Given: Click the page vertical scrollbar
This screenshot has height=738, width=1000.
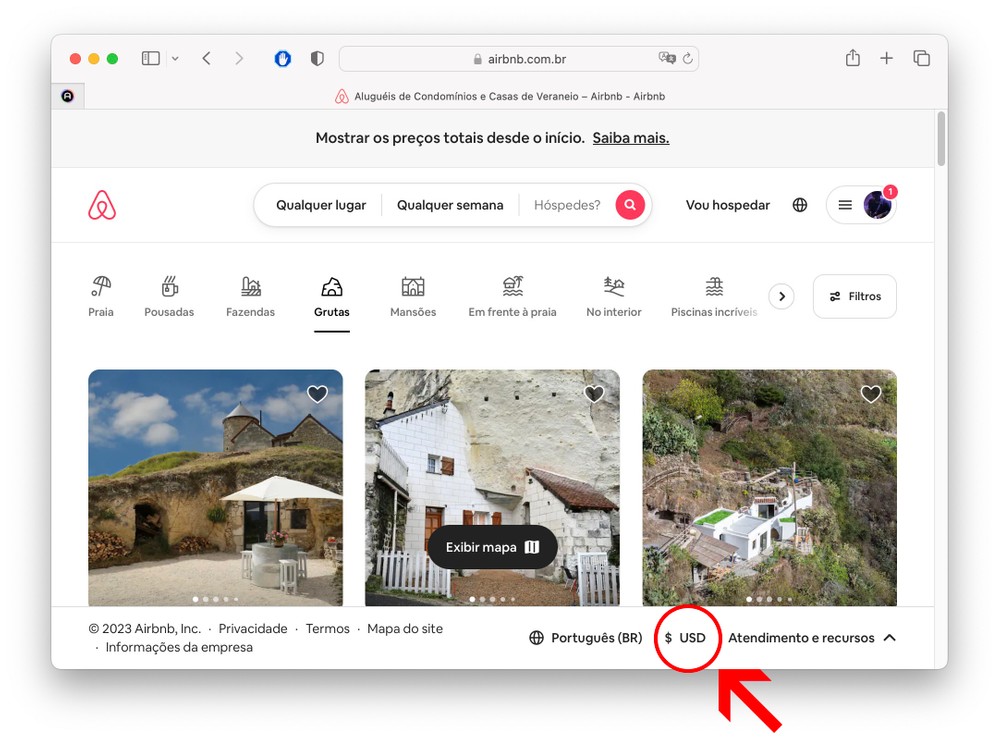Looking at the screenshot, I should (x=941, y=140).
